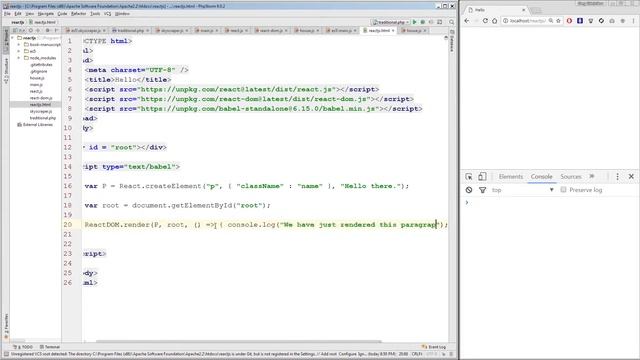
Task: Select traditional.php in project tree
Action: tap(42, 118)
